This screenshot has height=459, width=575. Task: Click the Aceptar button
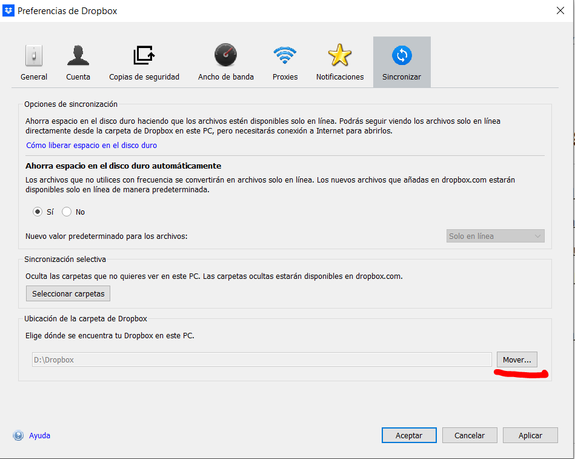tap(409, 435)
